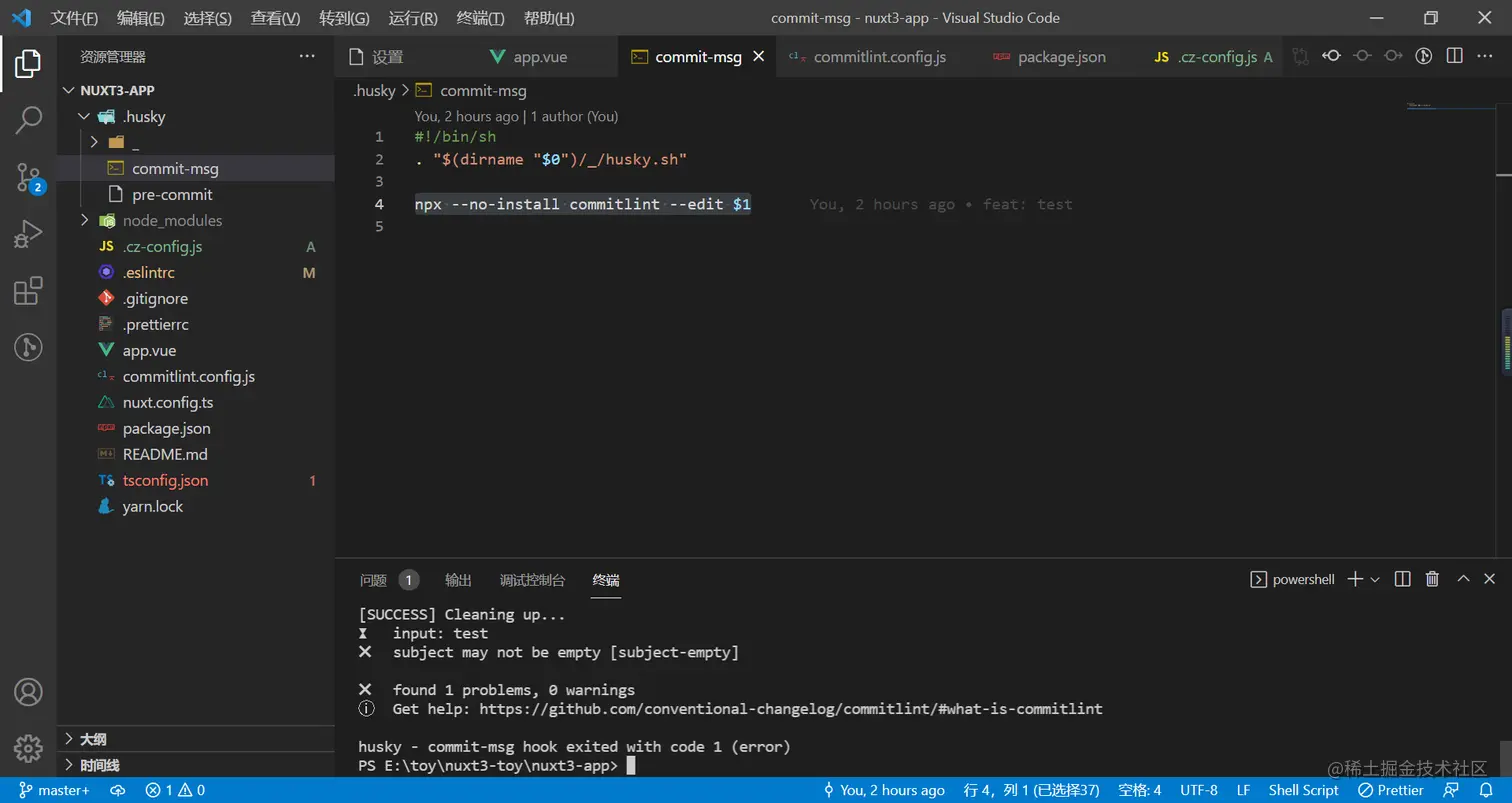Open changes with previous revision
The image size is (1512, 803).
pyautogui.click(x=1331, y=57)
